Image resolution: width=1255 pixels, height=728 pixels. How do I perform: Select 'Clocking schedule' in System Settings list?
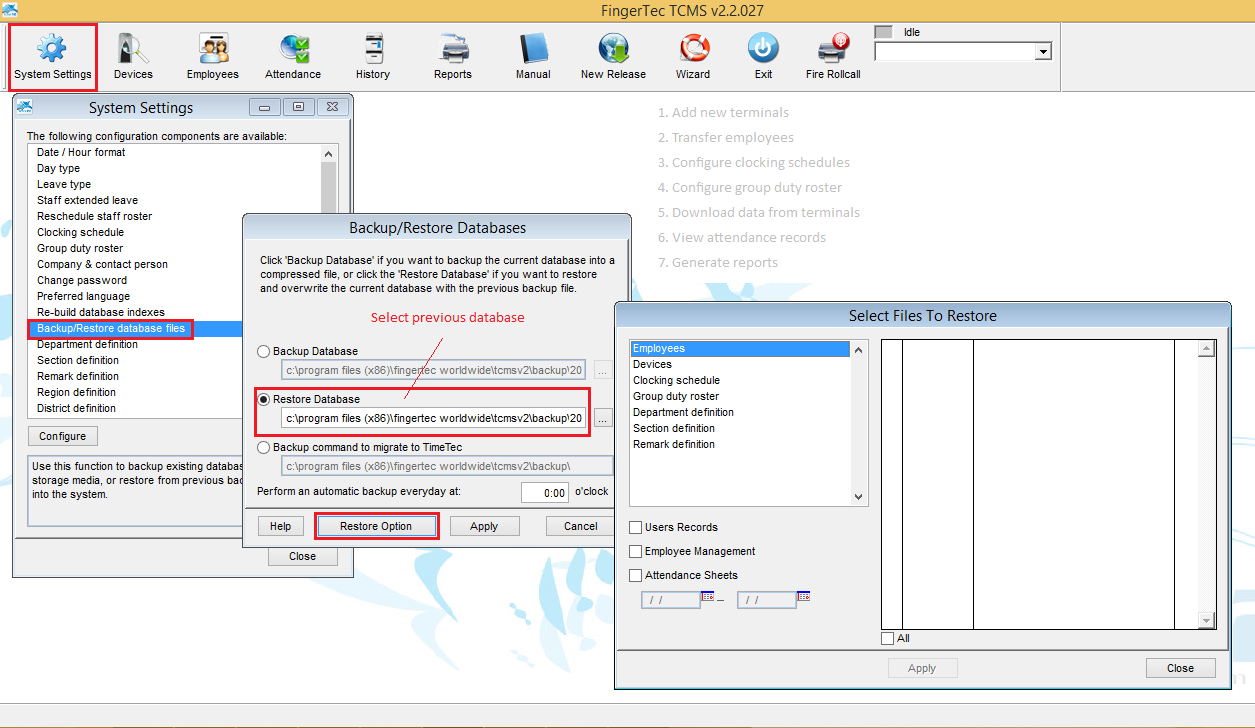click(81, 232)
